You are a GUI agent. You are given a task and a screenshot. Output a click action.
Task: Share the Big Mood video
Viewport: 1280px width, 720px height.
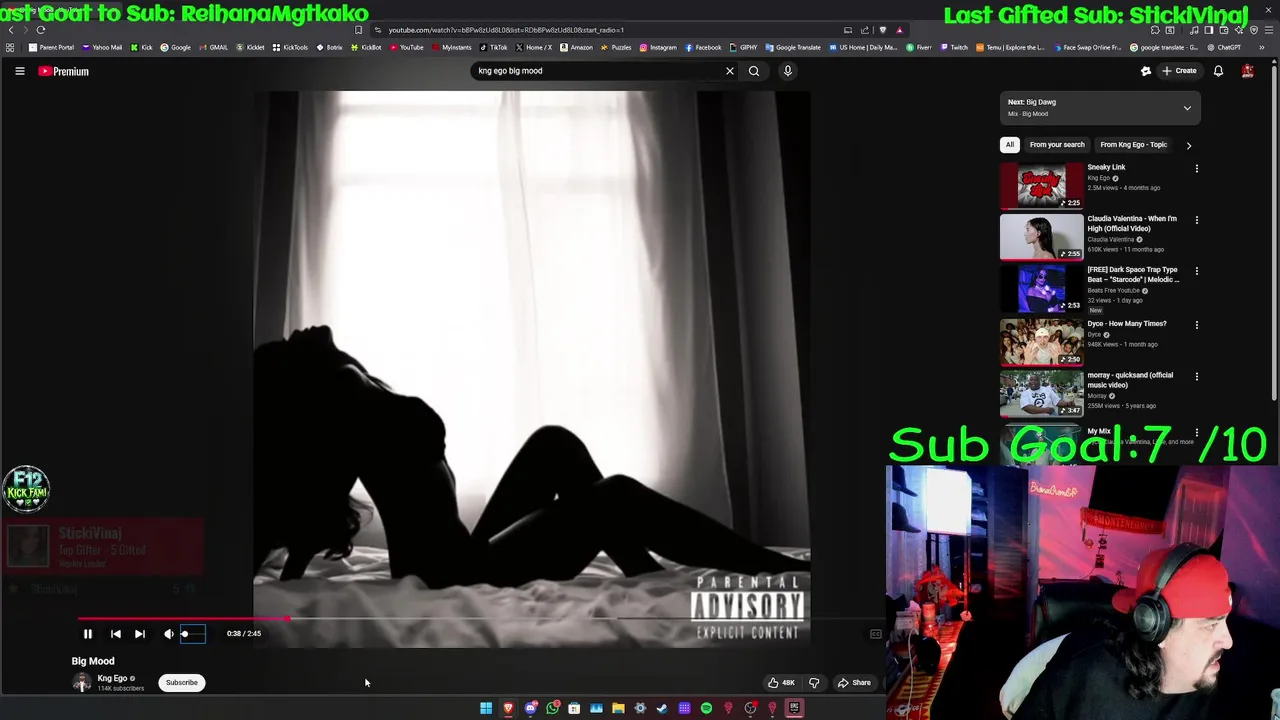point(854,682)
